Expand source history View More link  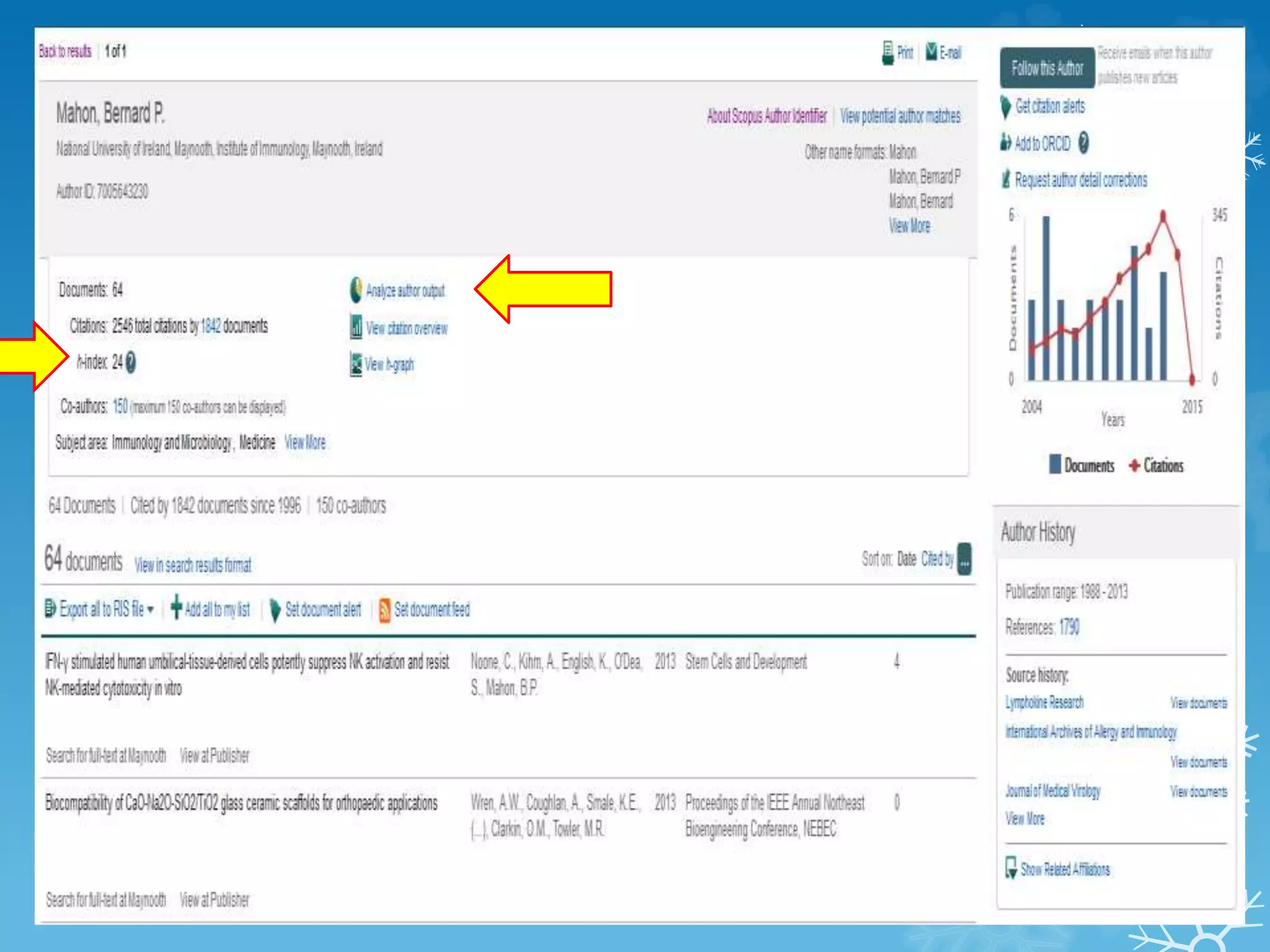click(1024, 819)
